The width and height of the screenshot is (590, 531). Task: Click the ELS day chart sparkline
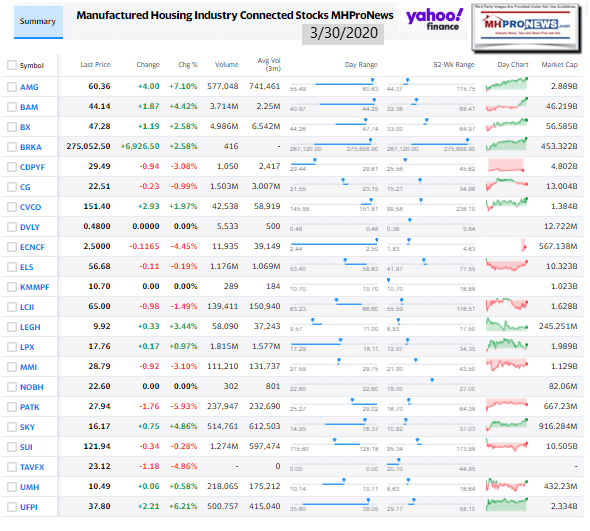(506, 265)
